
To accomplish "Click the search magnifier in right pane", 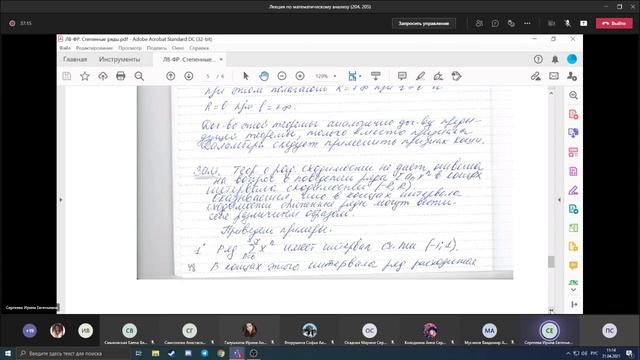I will (x=573, y=95).
